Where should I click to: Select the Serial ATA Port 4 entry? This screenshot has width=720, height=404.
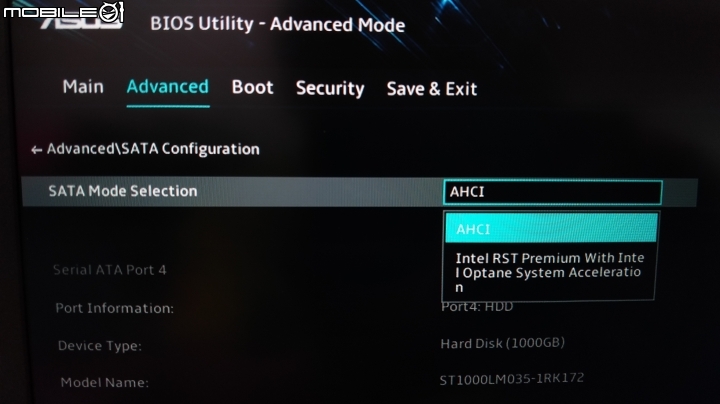(x=110, y=270)
